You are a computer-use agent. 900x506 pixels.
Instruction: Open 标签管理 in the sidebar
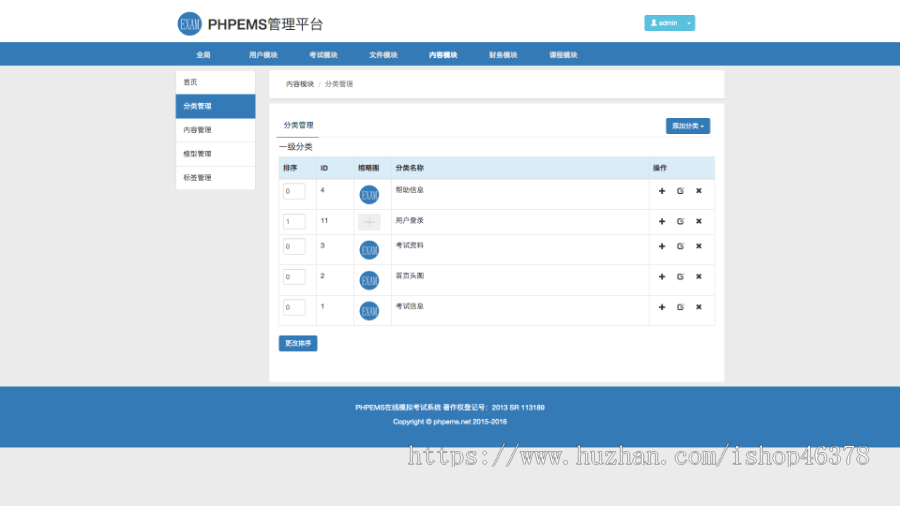pos(215,178)
